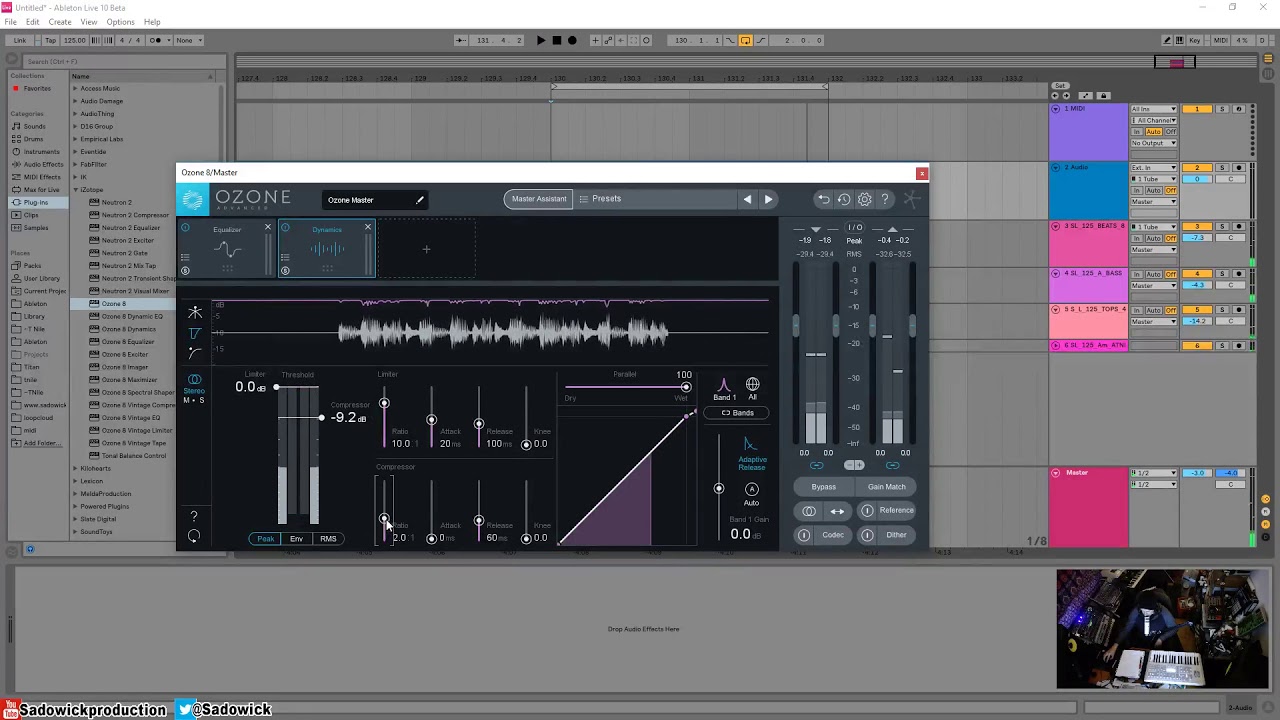Image resolution: width=1280 pixels, height=720 pixels.
Task: Add a module with the plus slot
Action: [426, 249]
